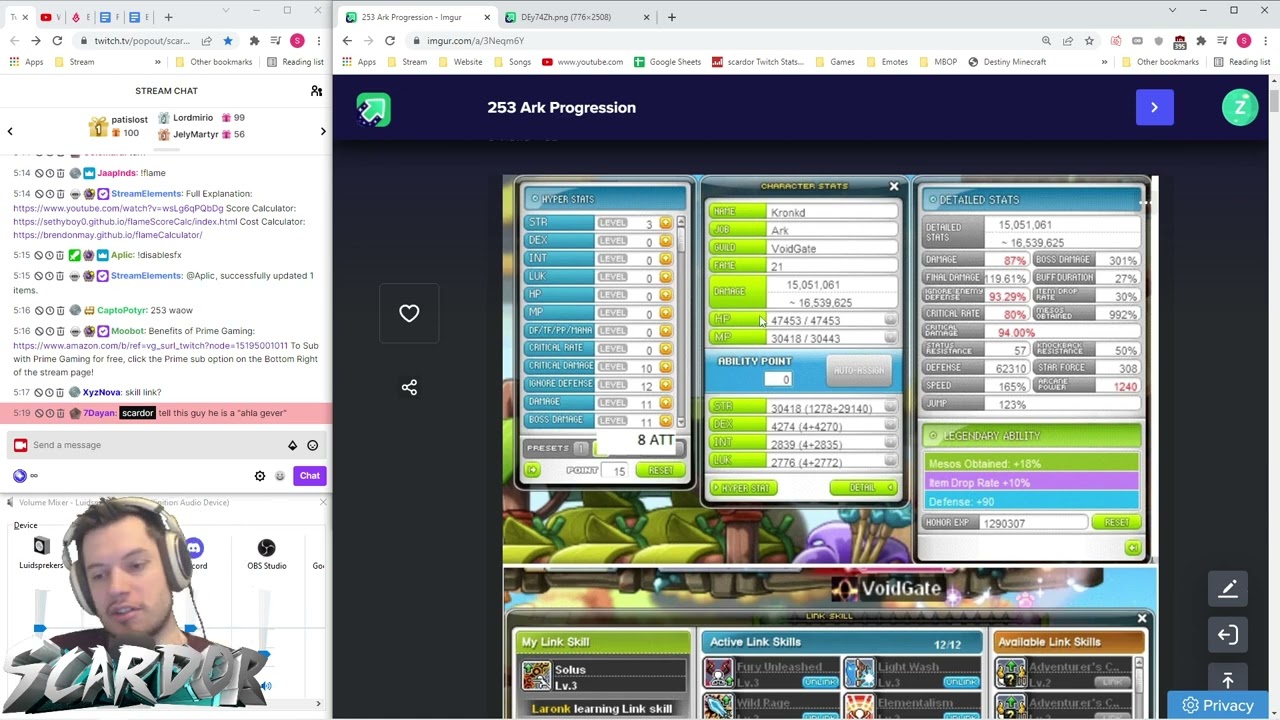The image size is (1280, 720).
Task: Adjust the Luidsprekers volume slider
Action: pos(40,629)
